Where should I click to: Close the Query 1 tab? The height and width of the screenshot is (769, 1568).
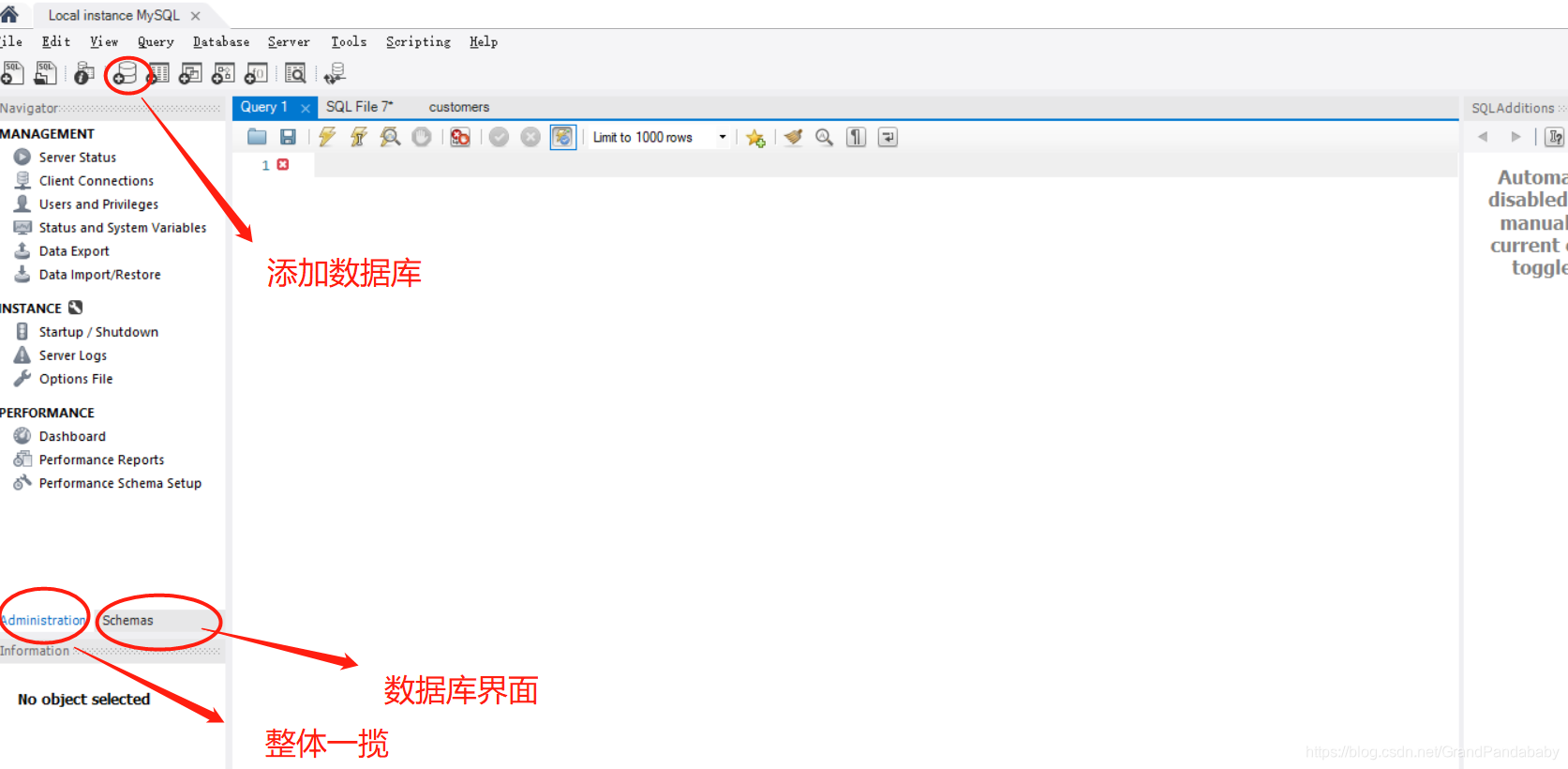[x=306, y=108]
